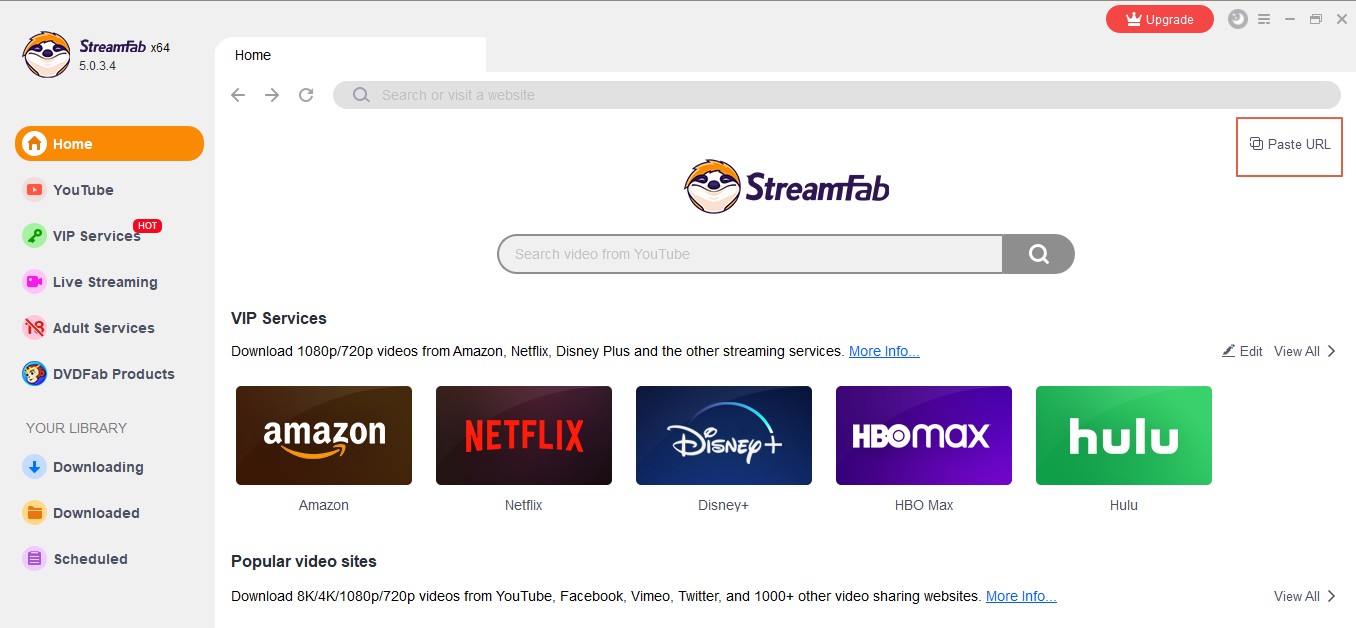
Task: Open the VIP Services More Info link
Action: pyautogui.click(x=884, y=351)
